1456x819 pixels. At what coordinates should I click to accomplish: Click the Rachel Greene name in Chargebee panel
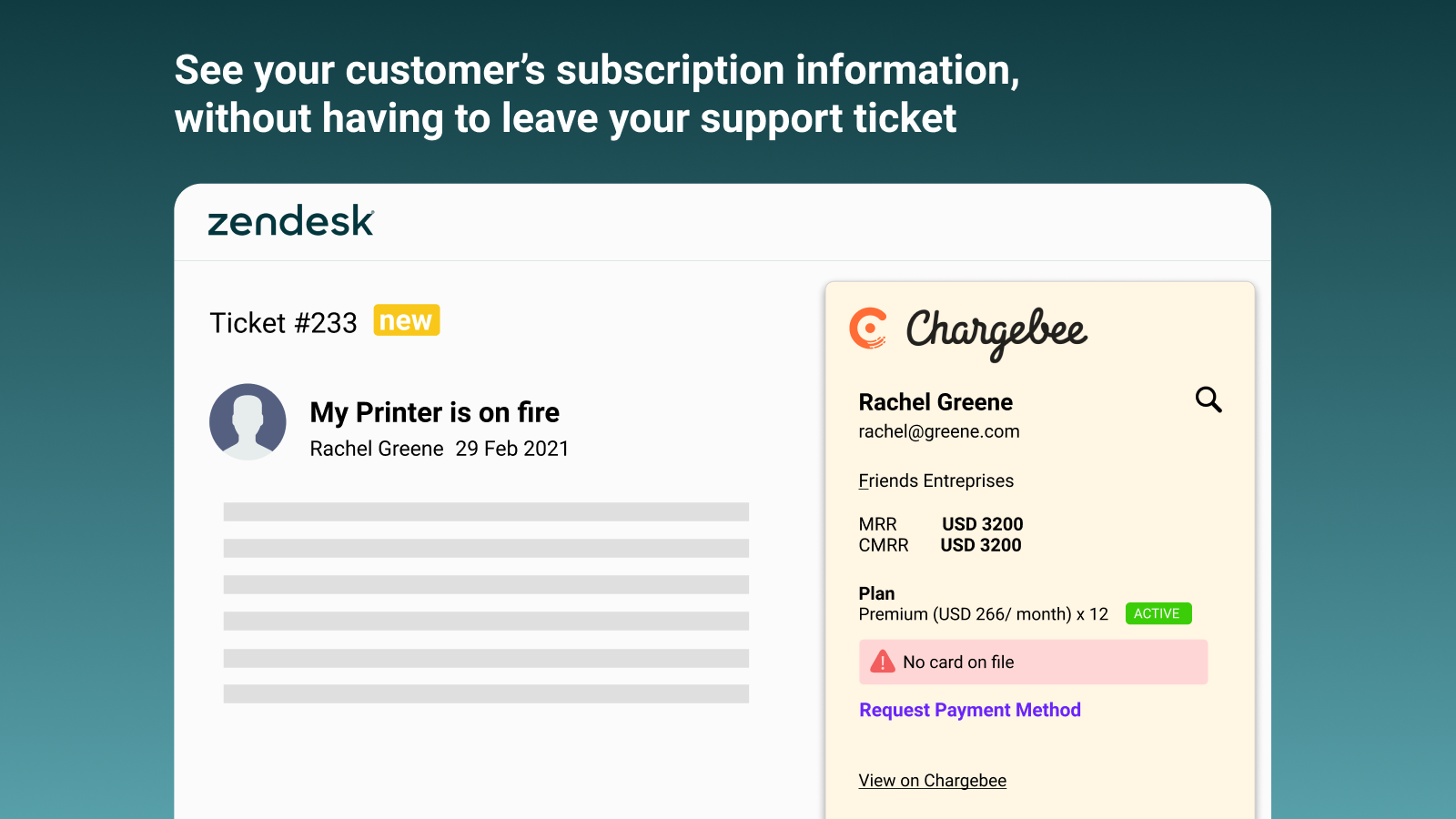[x=935, y=402]
